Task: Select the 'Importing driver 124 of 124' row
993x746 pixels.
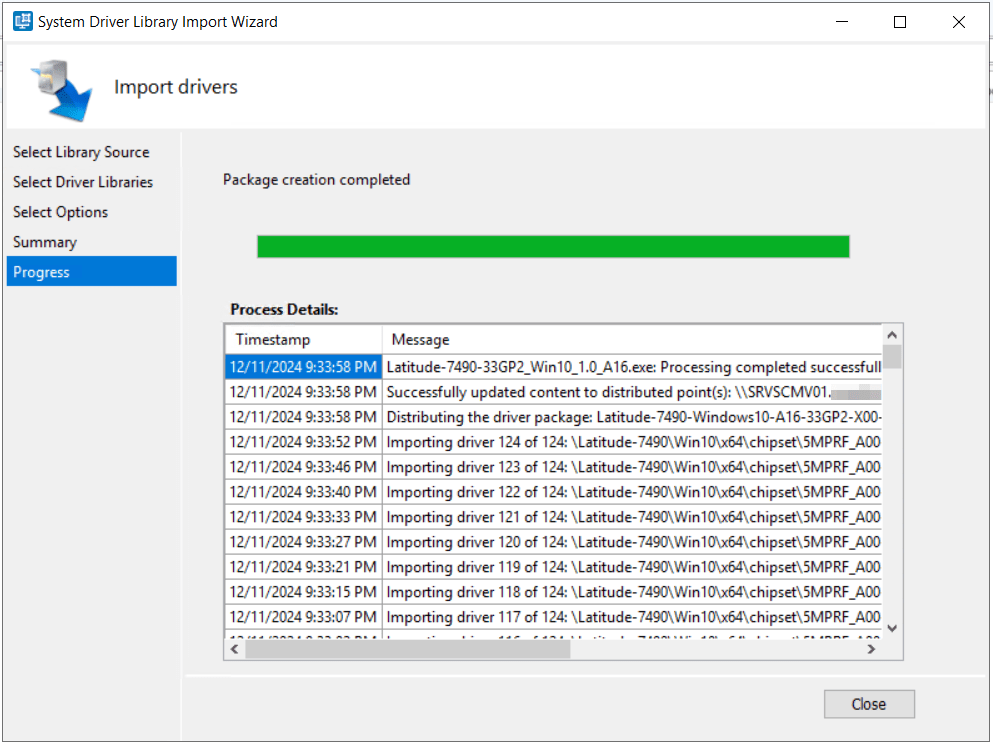Action: [x=632, y=442]
